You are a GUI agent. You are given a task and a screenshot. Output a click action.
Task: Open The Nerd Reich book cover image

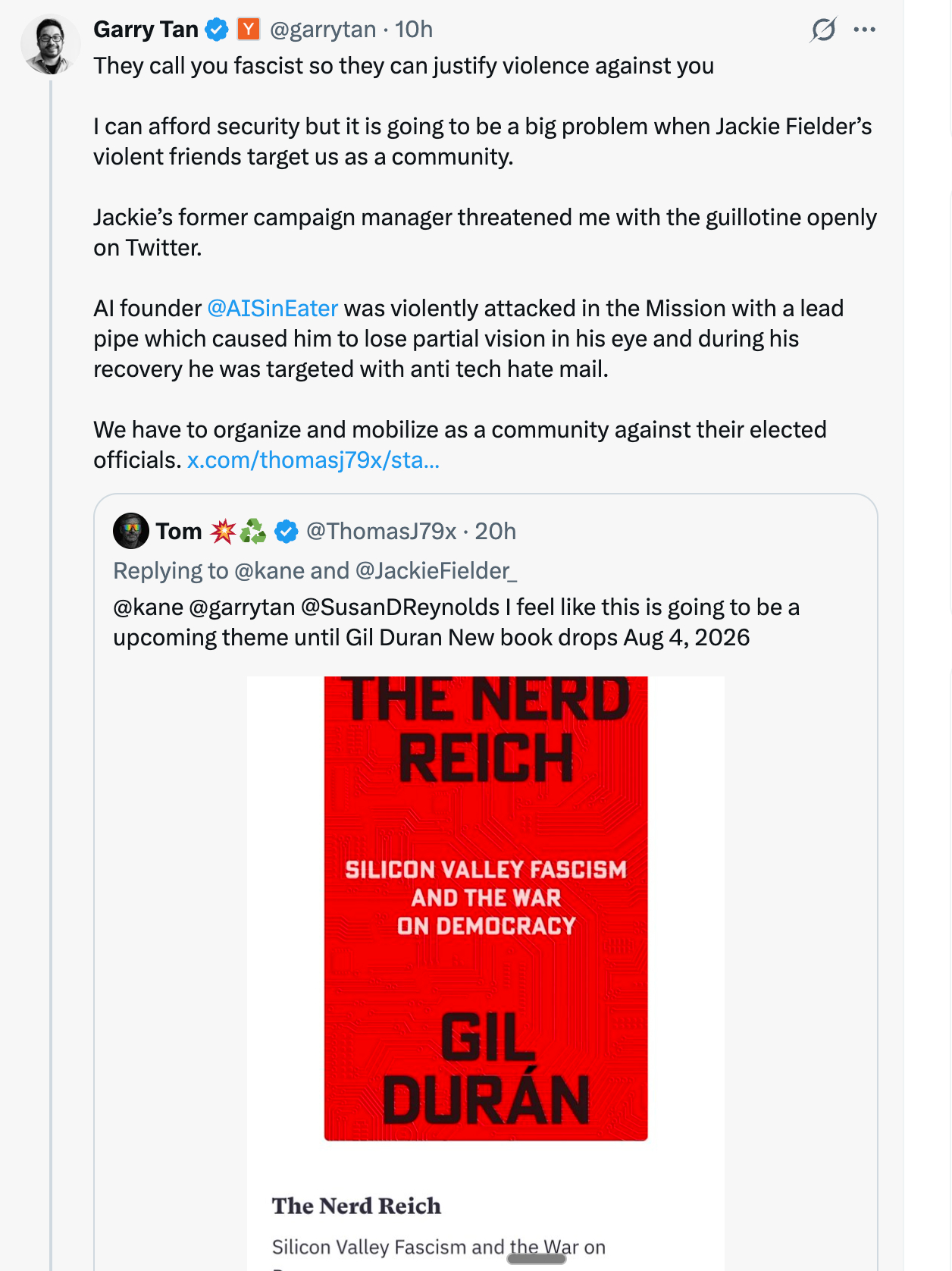coord(486,908)
